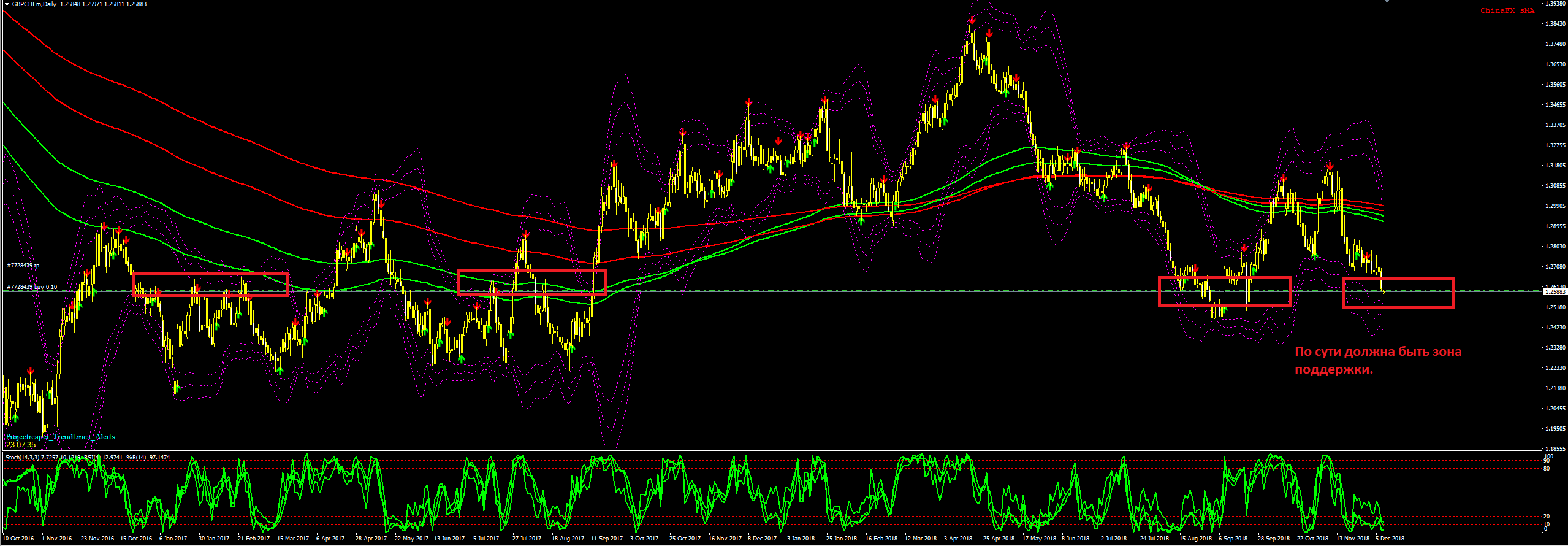This screenshot has height=546, width=1568.
Task: Select the #7728439 buy 0.10 order label
Action: pos(32,287)
